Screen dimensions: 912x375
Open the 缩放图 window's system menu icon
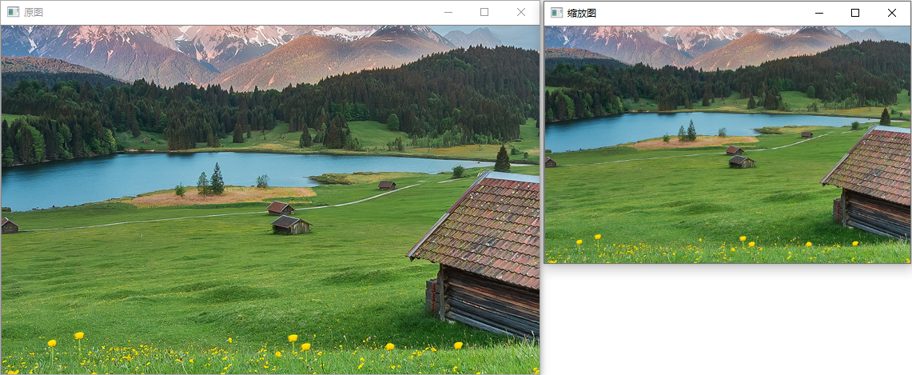557,13
